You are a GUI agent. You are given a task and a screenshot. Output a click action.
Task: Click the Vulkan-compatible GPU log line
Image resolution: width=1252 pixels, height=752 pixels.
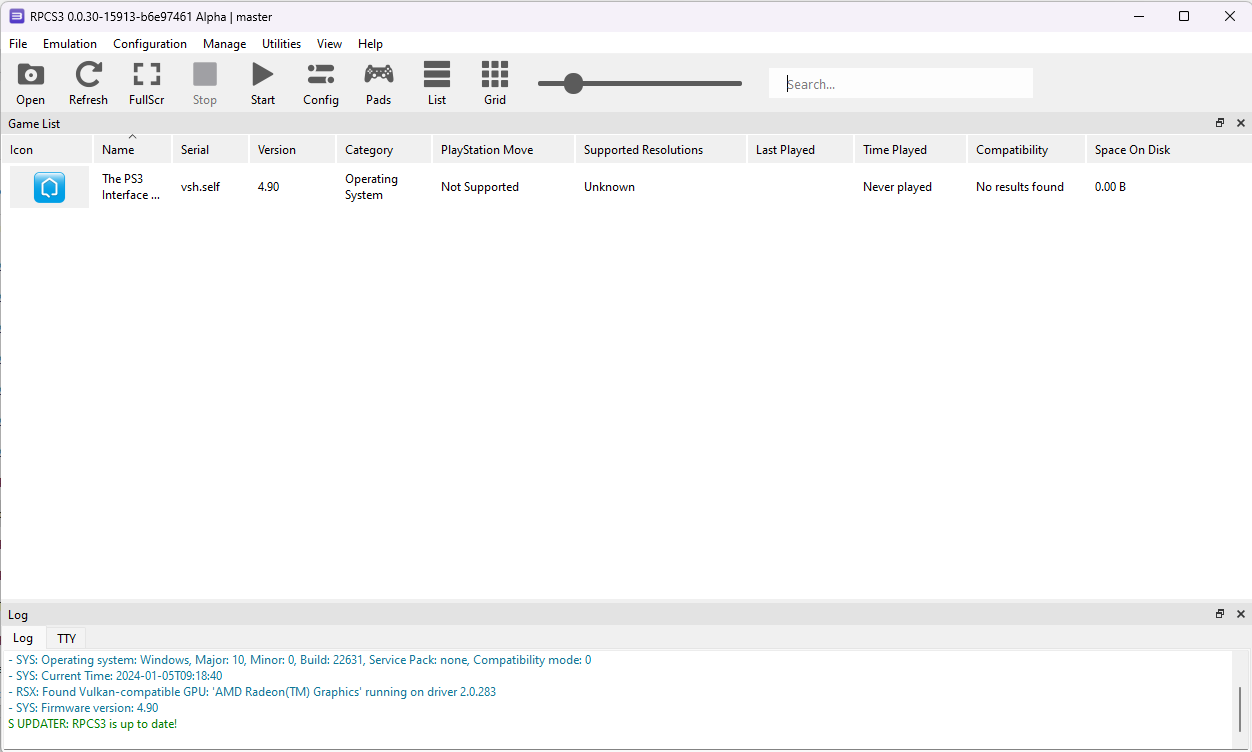click(x=252, y=692)
